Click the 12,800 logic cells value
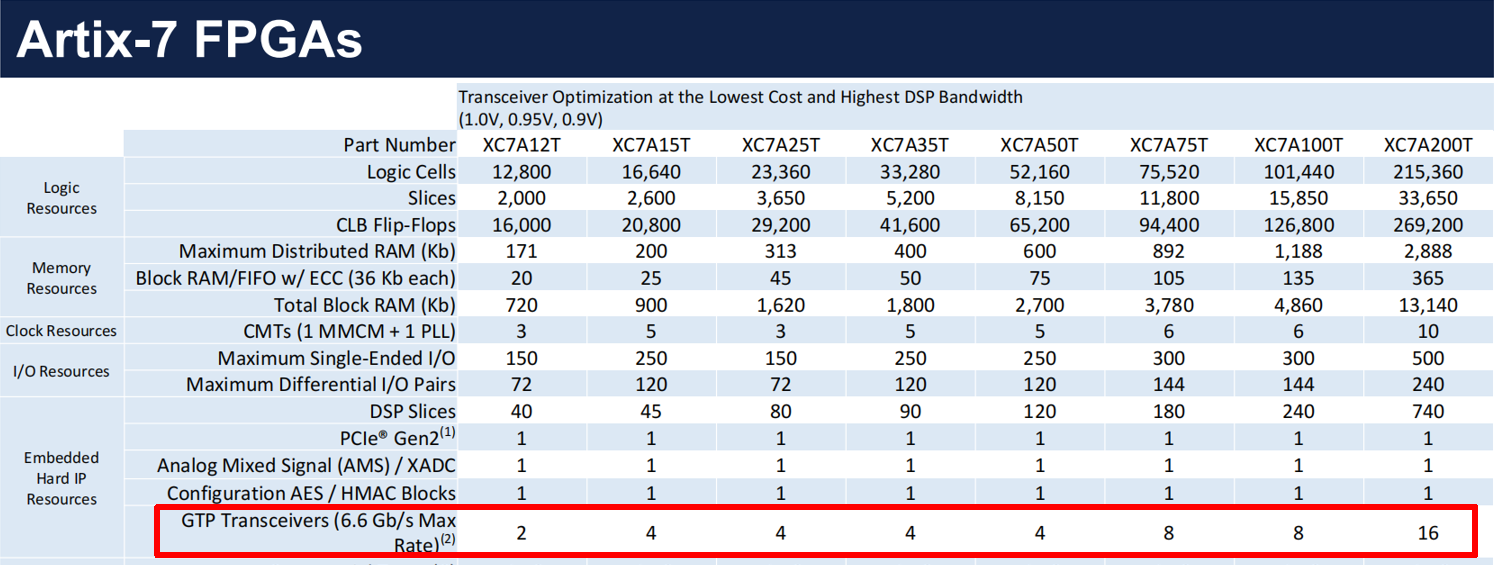Viewport: 1495px width, 565px height. [x=521, y=172]
